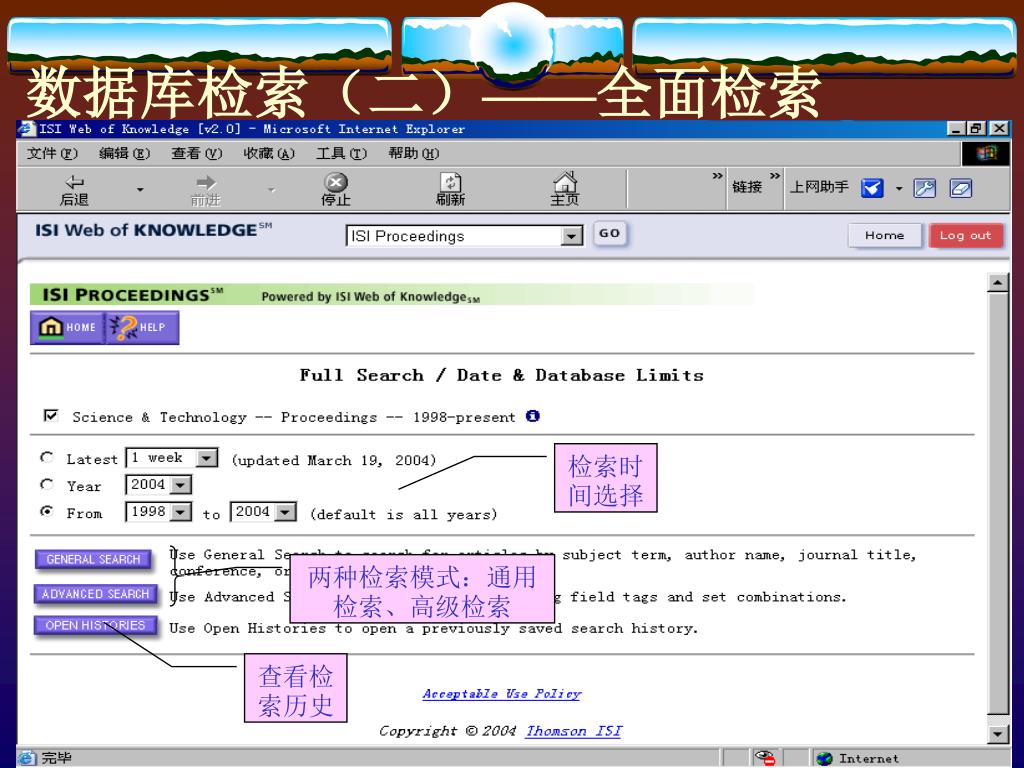Click the GO button
Image resolution: width=1024 pixels, height=768 pixels.
pos(609,234)
